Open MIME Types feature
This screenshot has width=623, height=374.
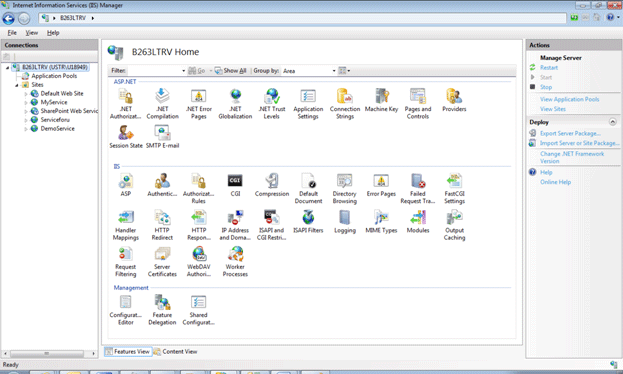(381, 221)
